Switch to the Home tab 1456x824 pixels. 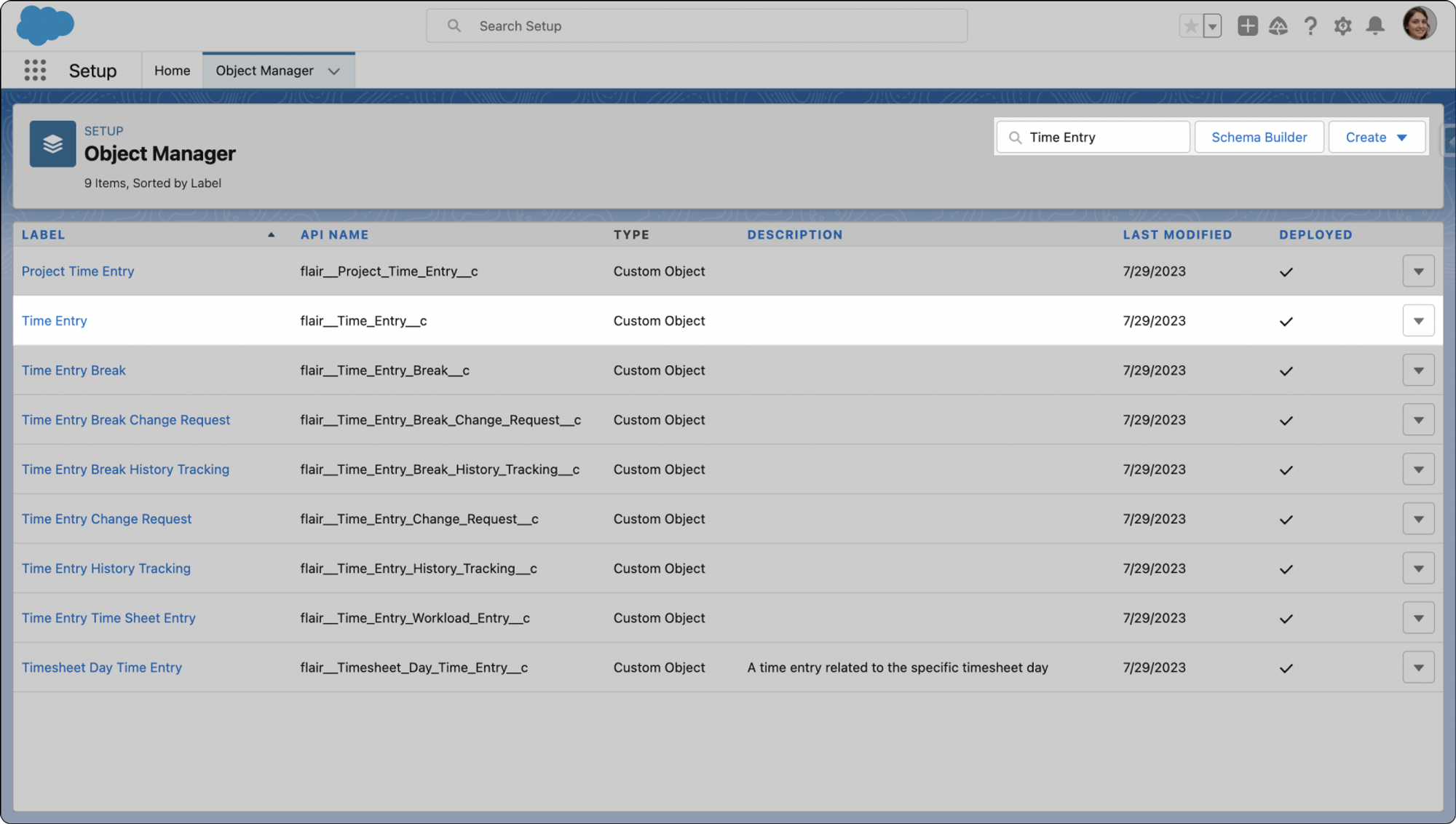pyautogui.click(x=172, y=71)
